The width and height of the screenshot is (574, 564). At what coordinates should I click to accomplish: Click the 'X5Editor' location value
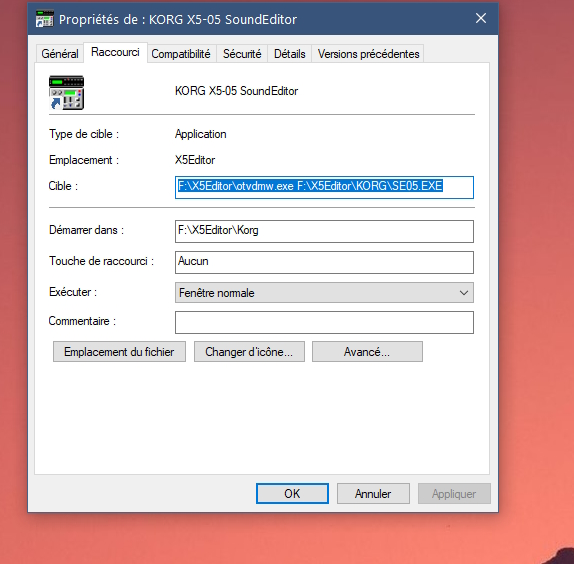(x=195, y=160)
